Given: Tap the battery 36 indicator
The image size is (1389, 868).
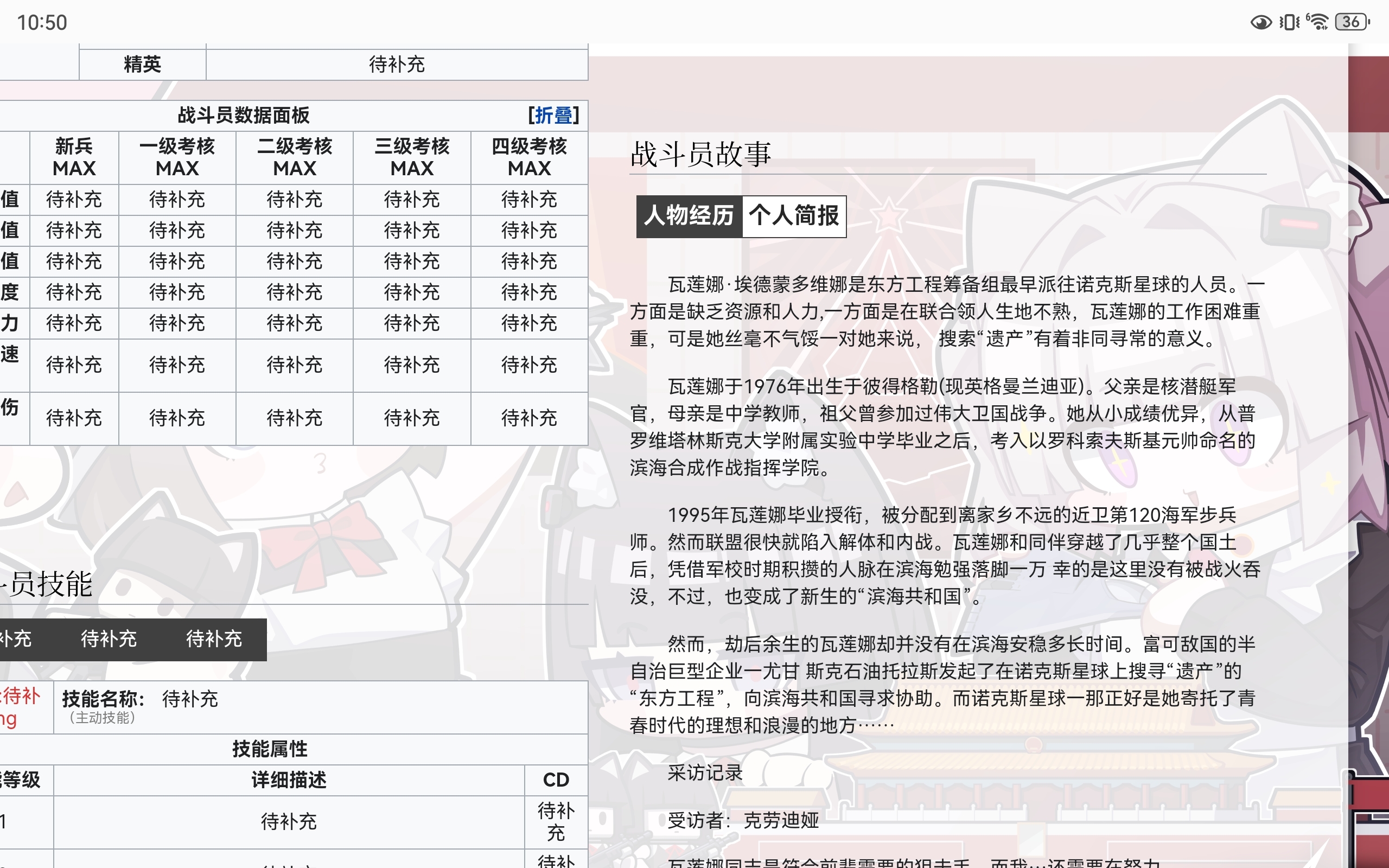Looking at the screenshot, I should click(1353, 22).
